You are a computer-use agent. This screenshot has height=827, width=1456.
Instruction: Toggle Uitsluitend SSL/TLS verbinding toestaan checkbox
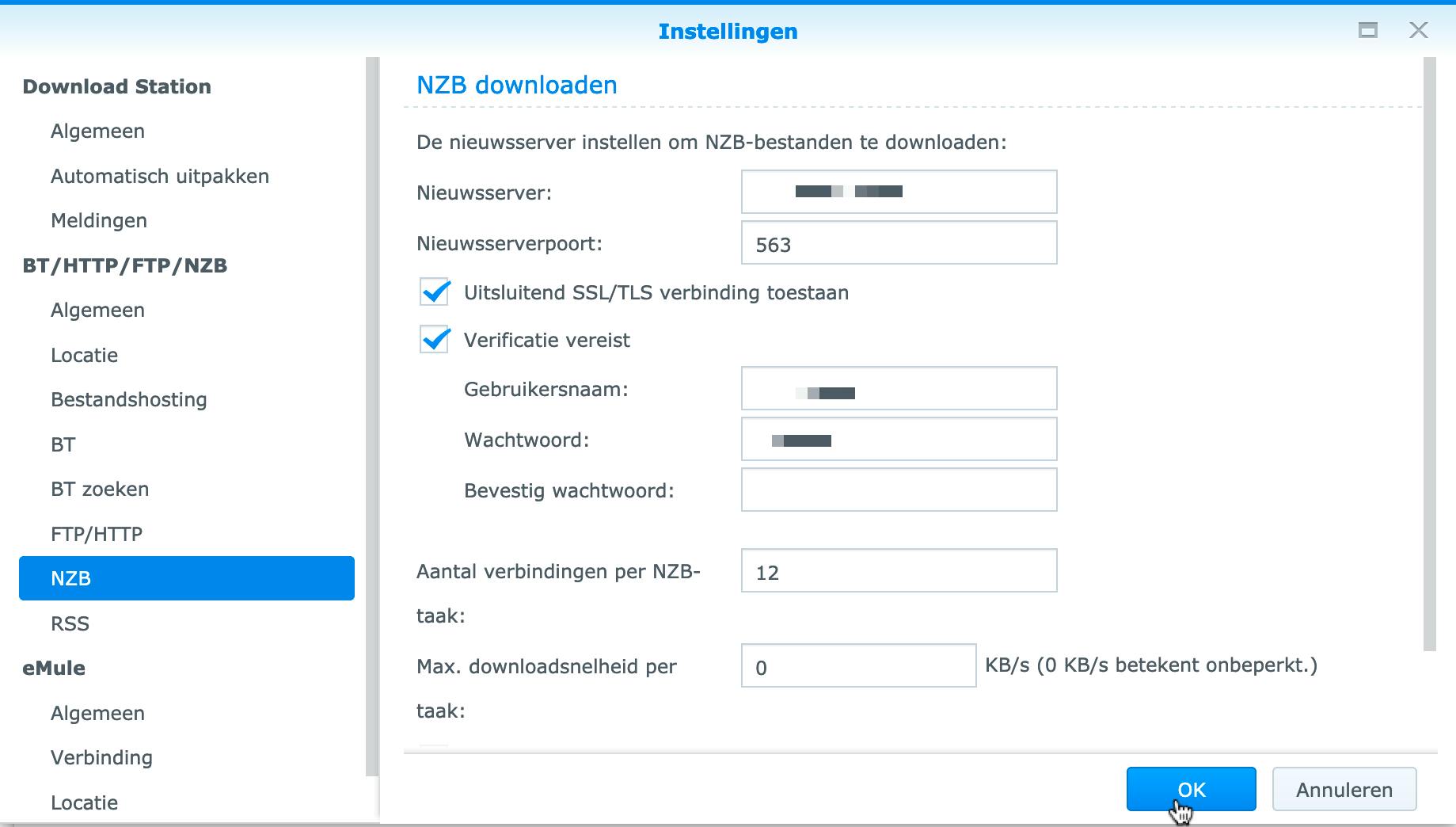(435, 292)
